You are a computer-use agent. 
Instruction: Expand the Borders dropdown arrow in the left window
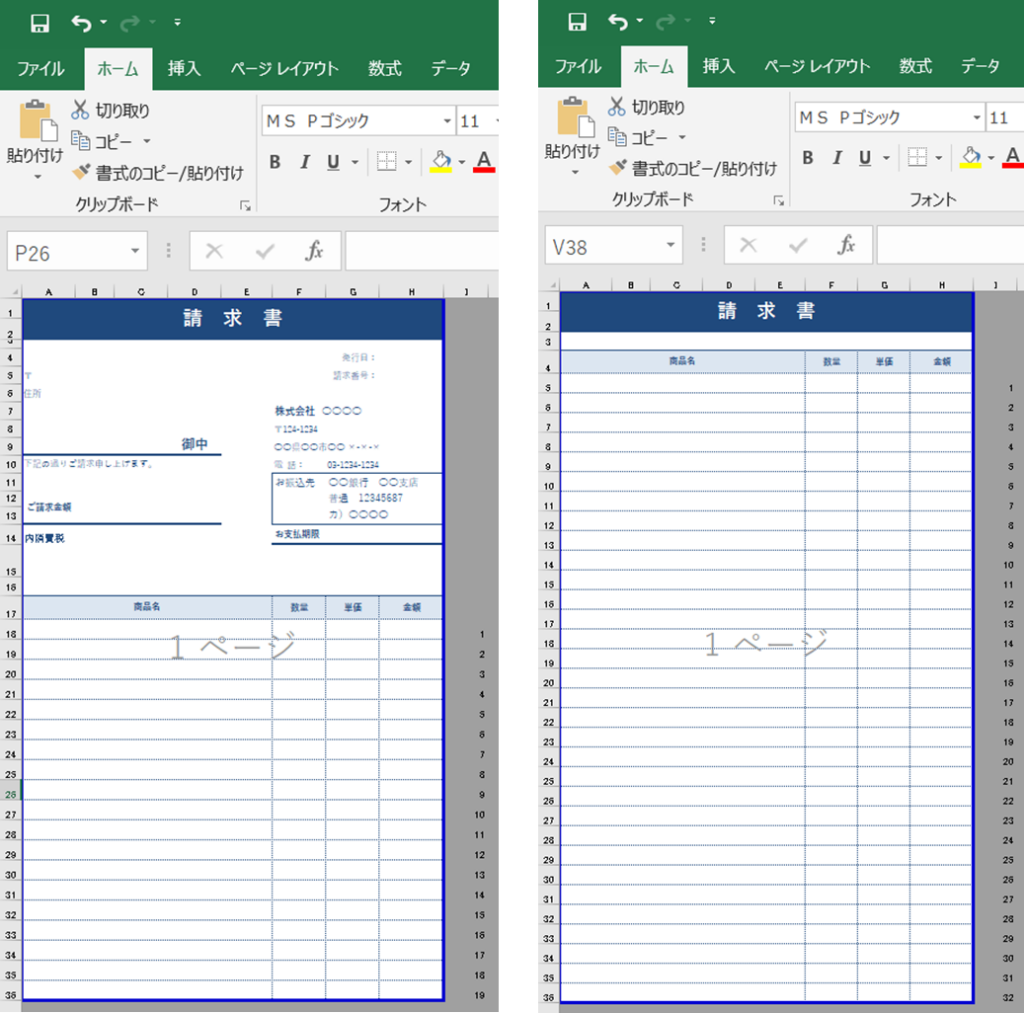tap(408, 161)
